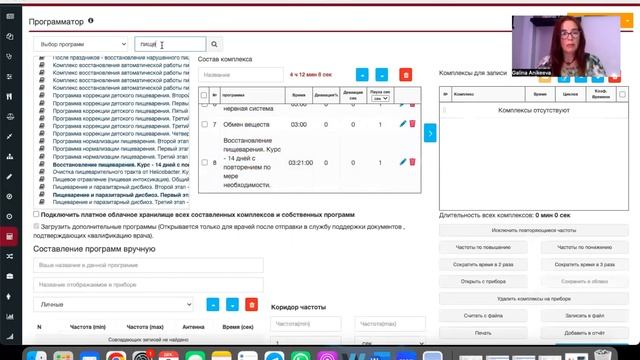The image size is (640, 360).
Task: Click first blue button next to Личные dropdown
Action: (213, 304)
